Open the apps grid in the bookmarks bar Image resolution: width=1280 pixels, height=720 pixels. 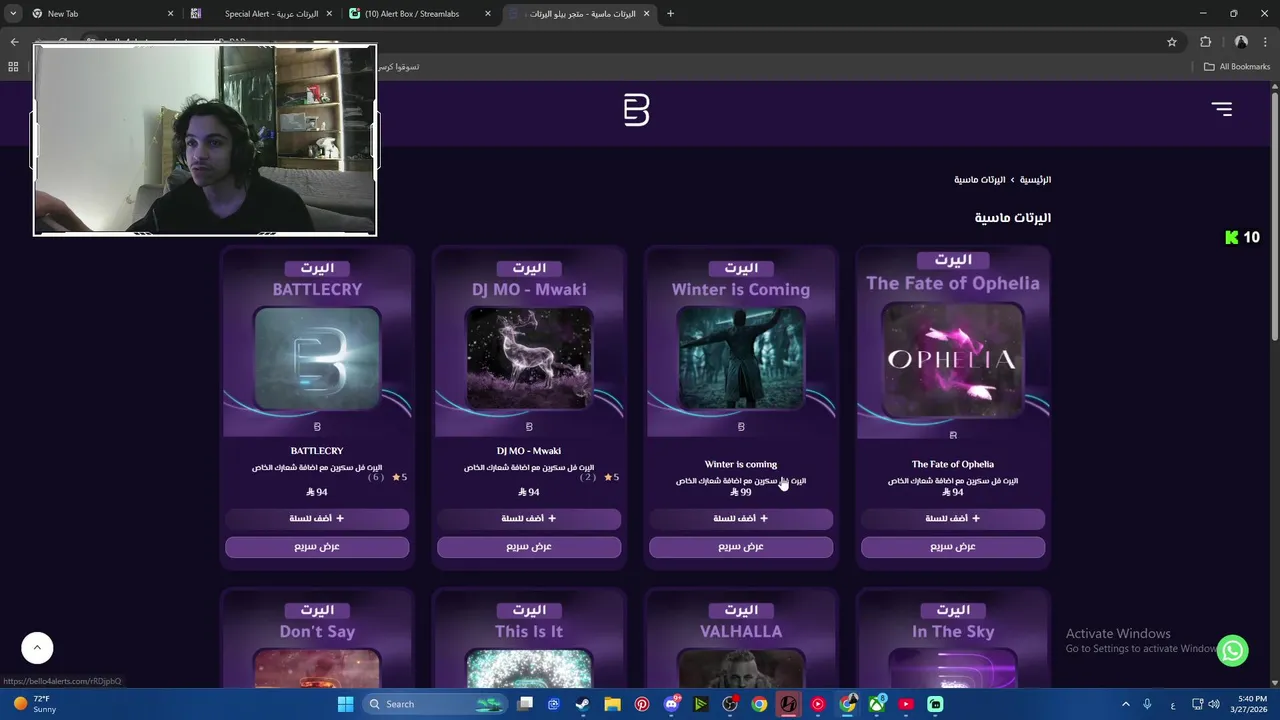coord(13,67)
